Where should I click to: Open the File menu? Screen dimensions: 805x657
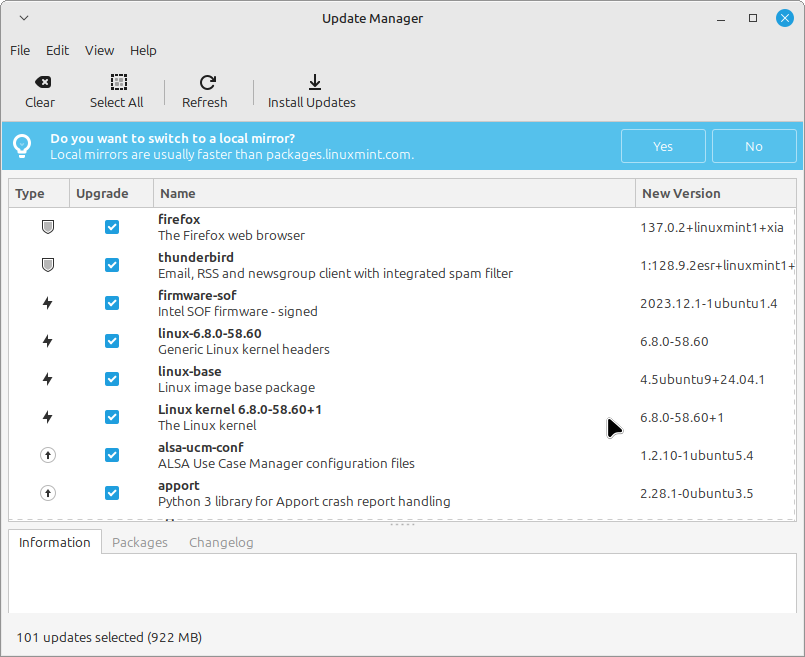pyautogui.click(x=20, y=50)
